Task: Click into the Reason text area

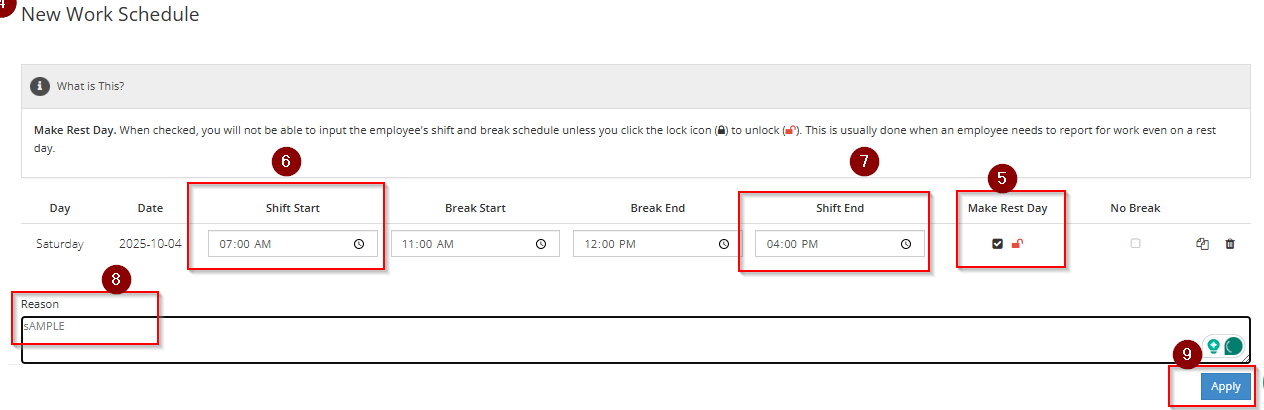Action: pos(600,340)
